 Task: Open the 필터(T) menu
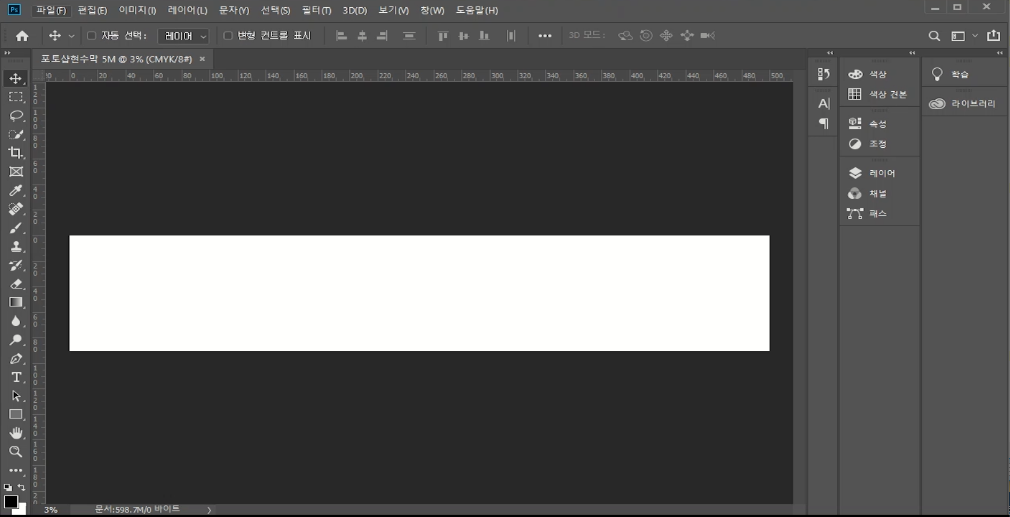[x=316, y=10]
